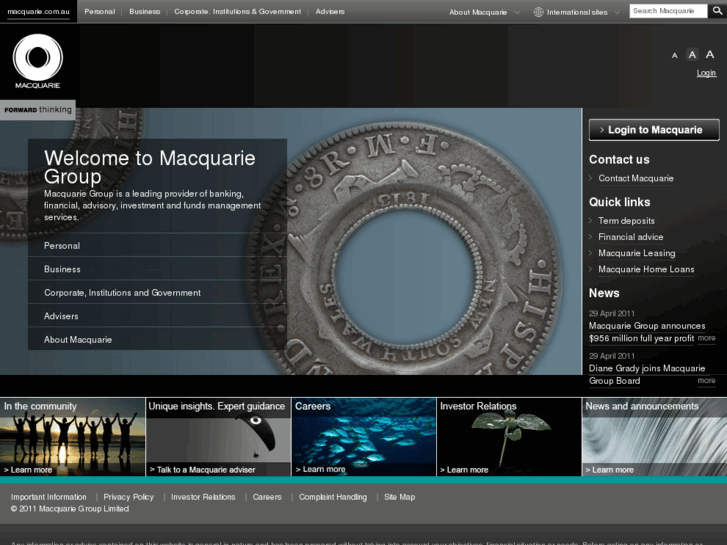
Task: Open the In the community thumbnail
Action: [72, 436]
